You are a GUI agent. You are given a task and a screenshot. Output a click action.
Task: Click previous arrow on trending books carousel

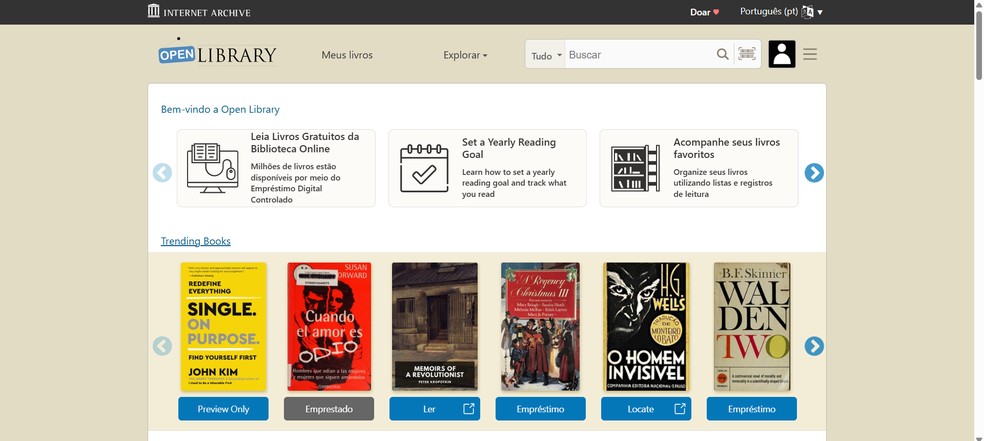coord(162,346)
